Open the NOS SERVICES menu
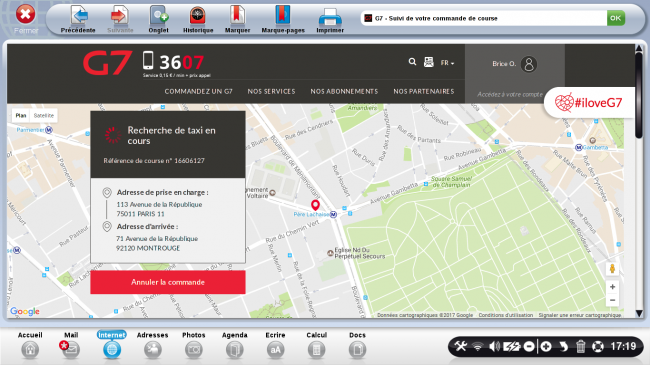The image size is (650, 365). 272,91
